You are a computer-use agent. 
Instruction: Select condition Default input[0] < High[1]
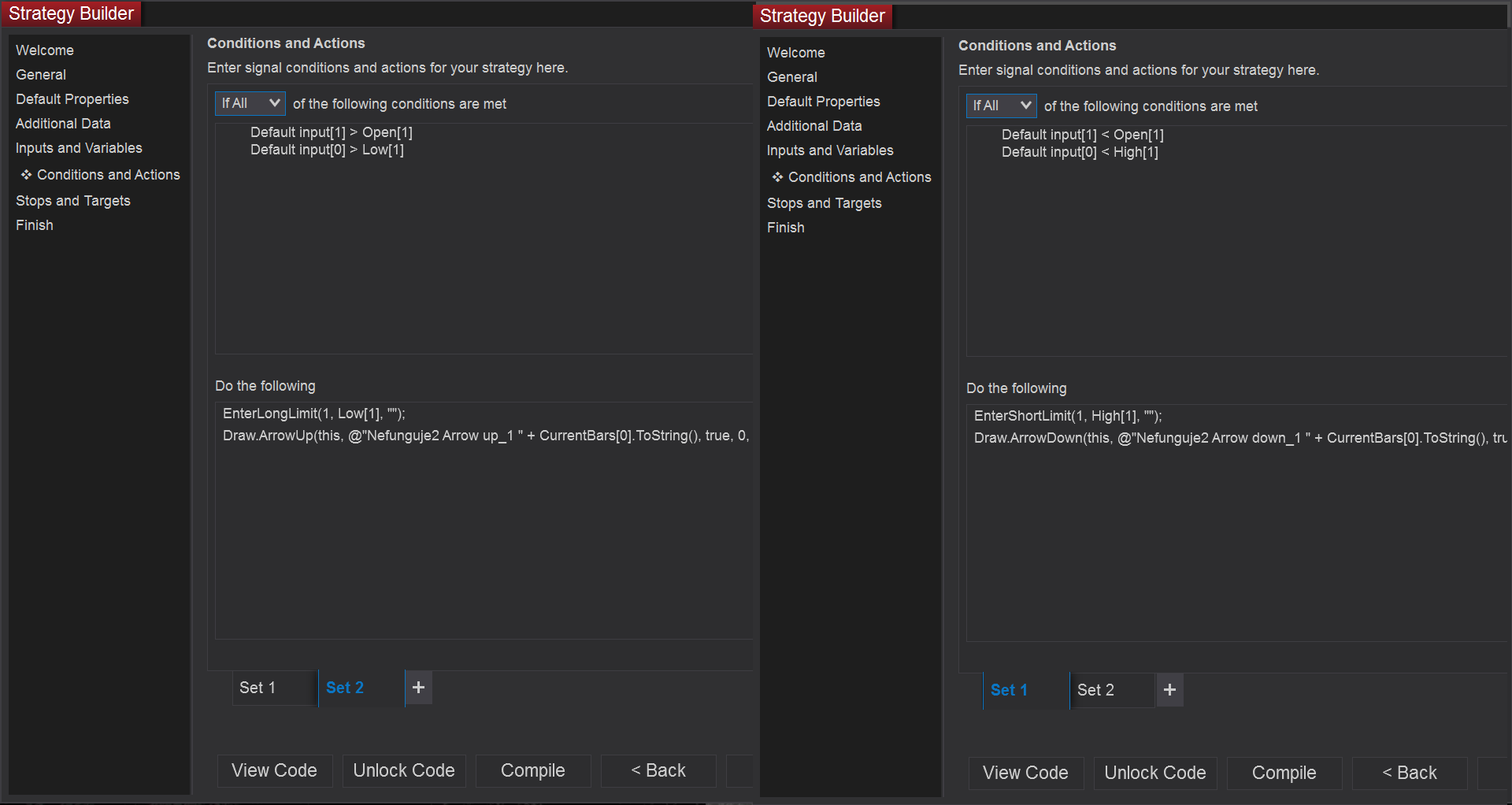[1080, 152]
